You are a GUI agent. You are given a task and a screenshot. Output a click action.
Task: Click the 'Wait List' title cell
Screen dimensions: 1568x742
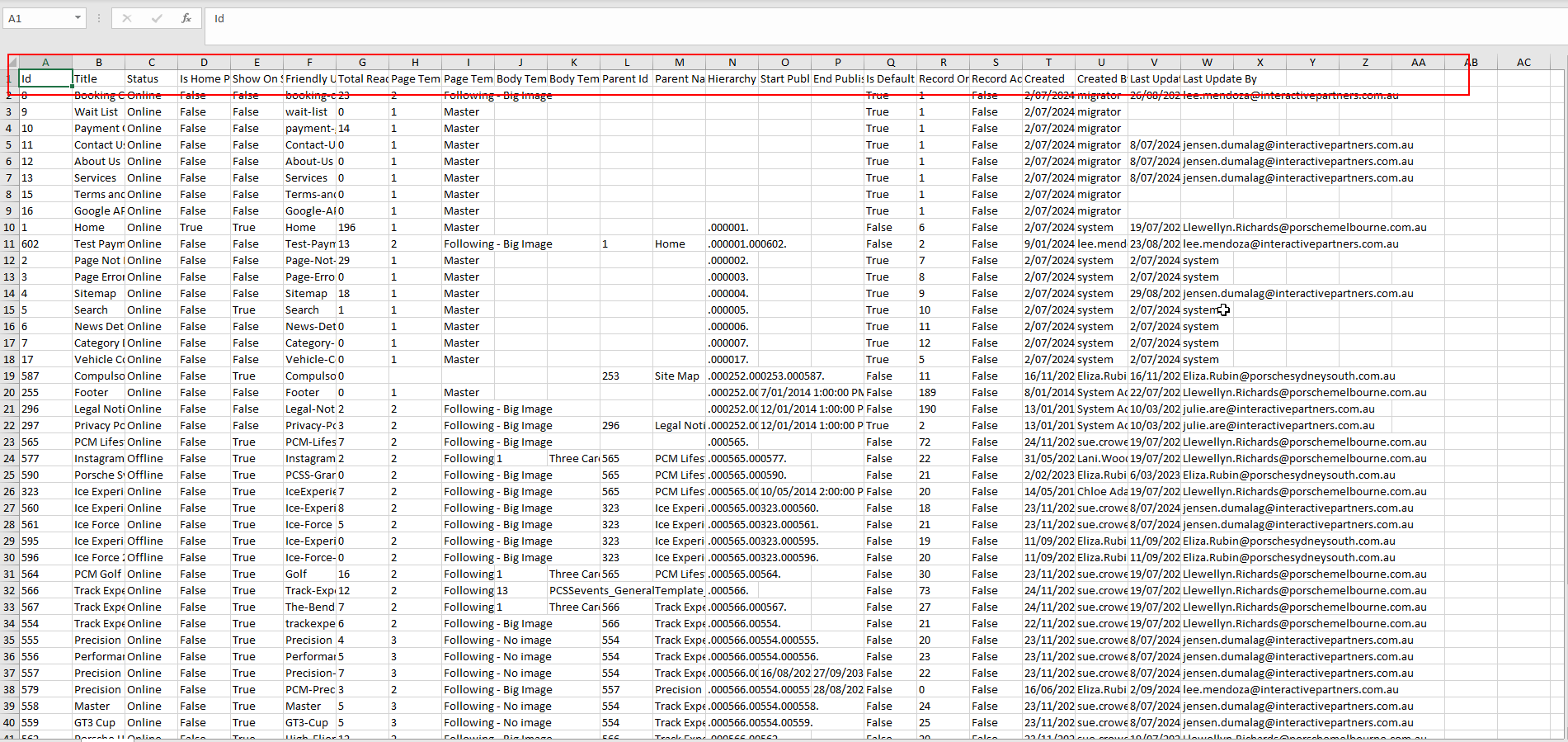(98, 111)
